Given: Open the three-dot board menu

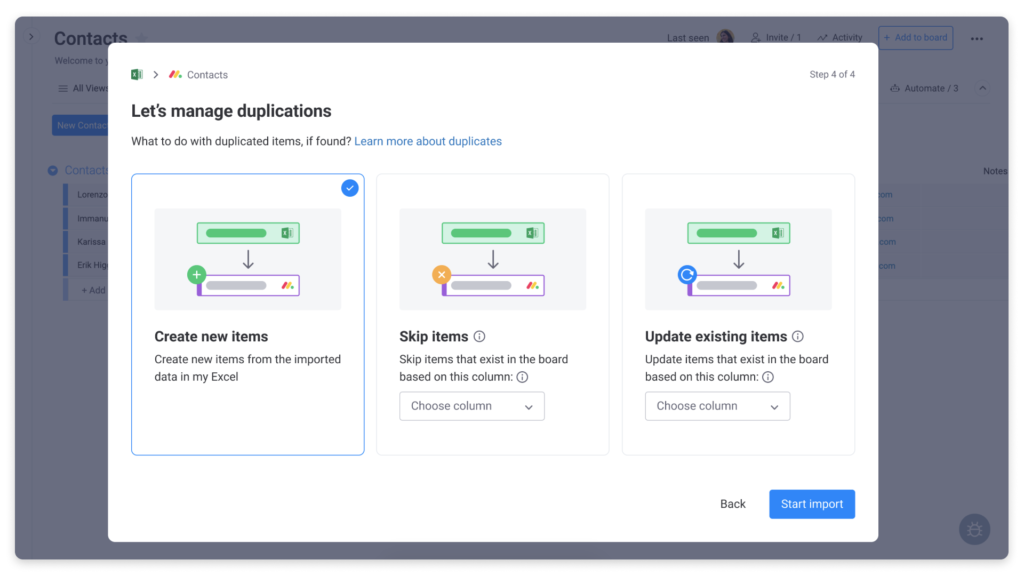Looking at the screenshot, I should coord(977,38).
